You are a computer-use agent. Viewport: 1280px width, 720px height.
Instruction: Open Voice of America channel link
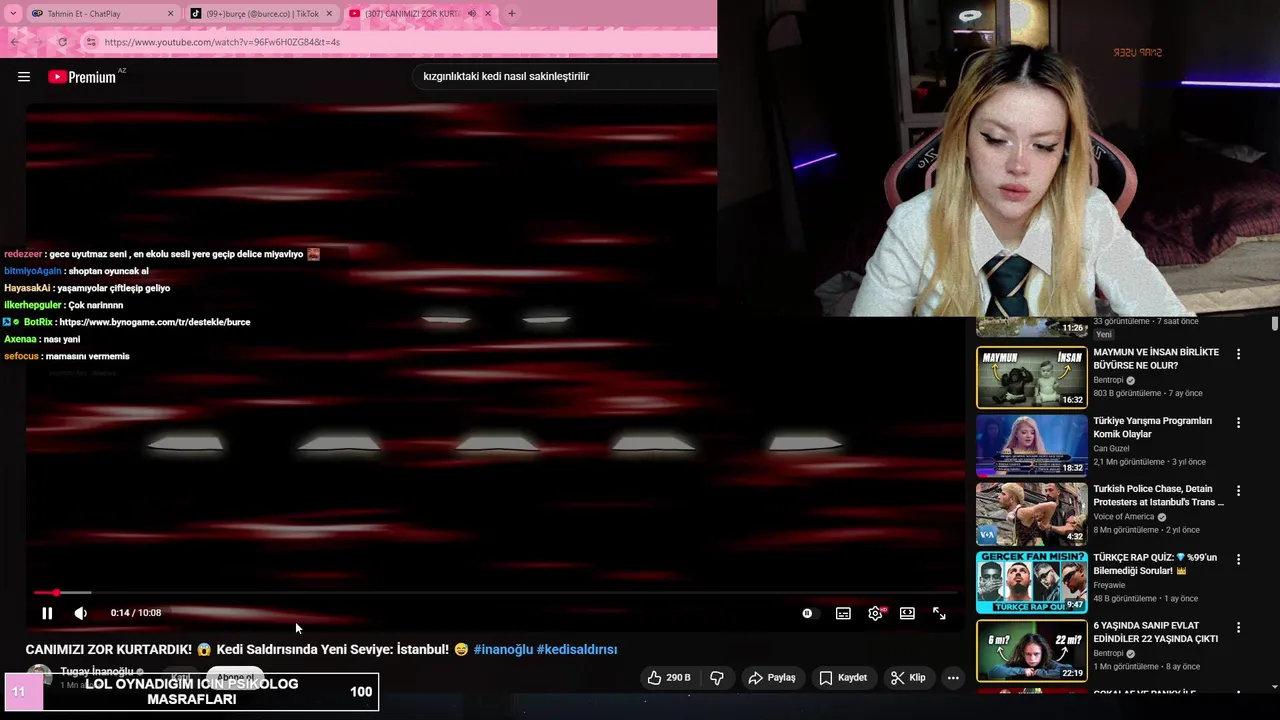tap(1123, 517)
